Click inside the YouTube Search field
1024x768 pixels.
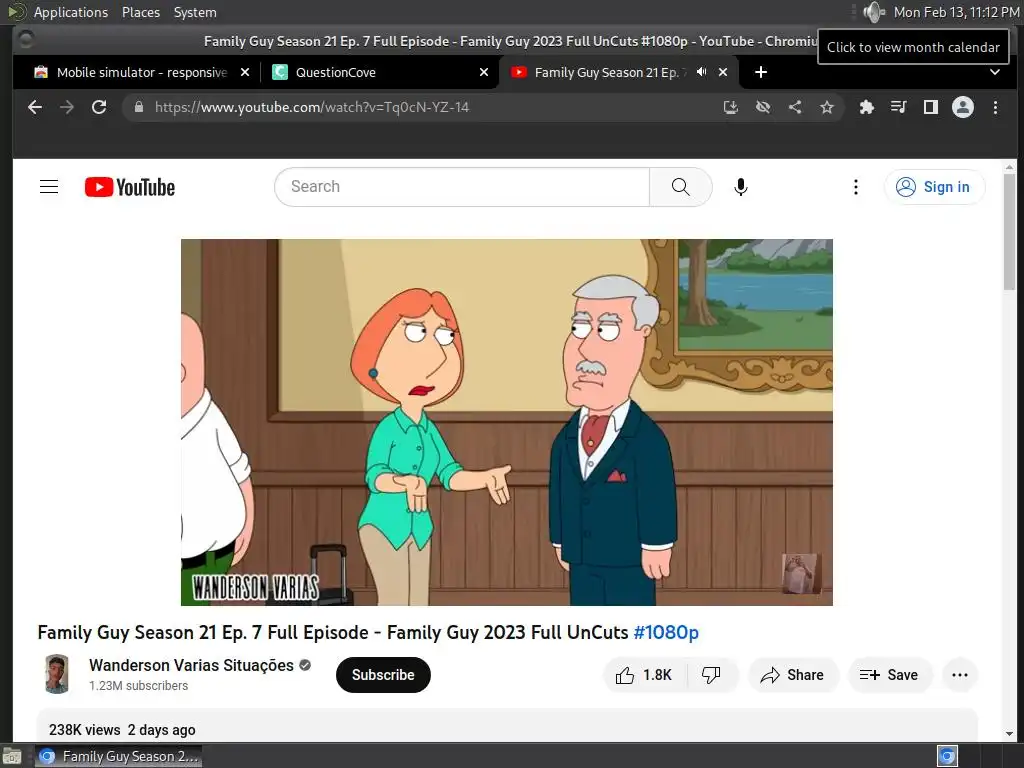click(462, 187)
